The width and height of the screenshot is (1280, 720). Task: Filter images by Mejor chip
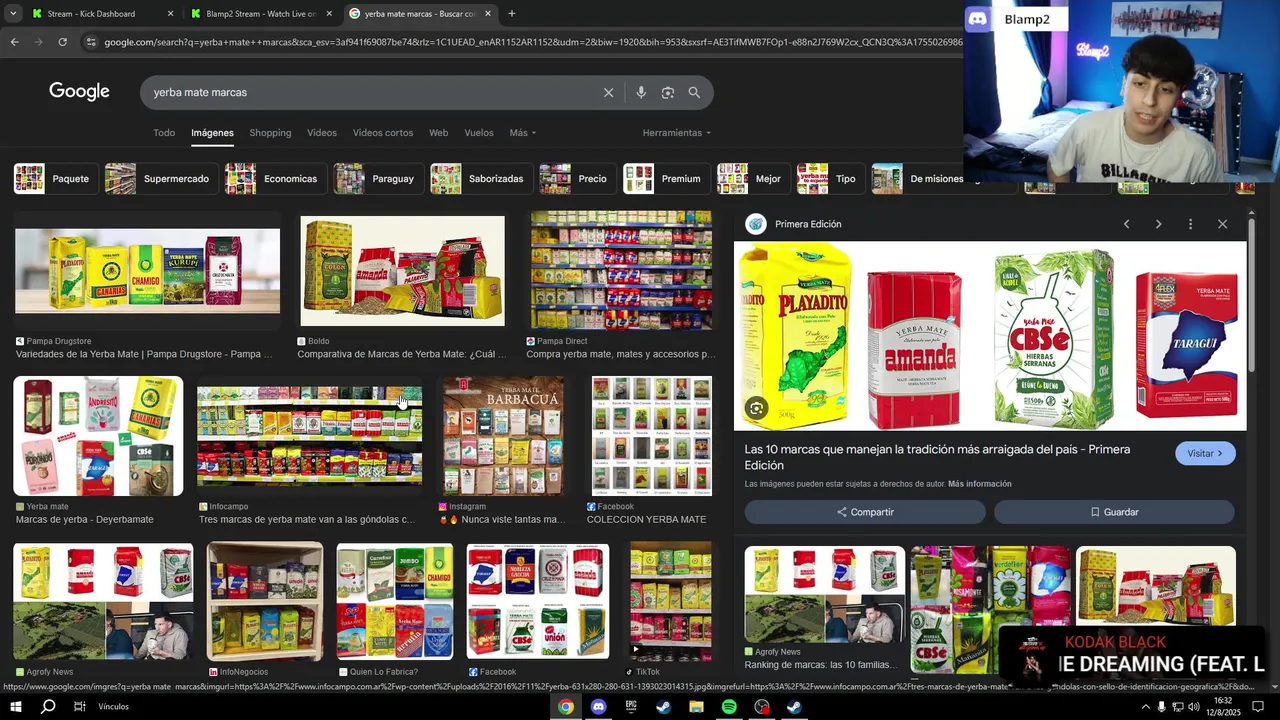753,179
